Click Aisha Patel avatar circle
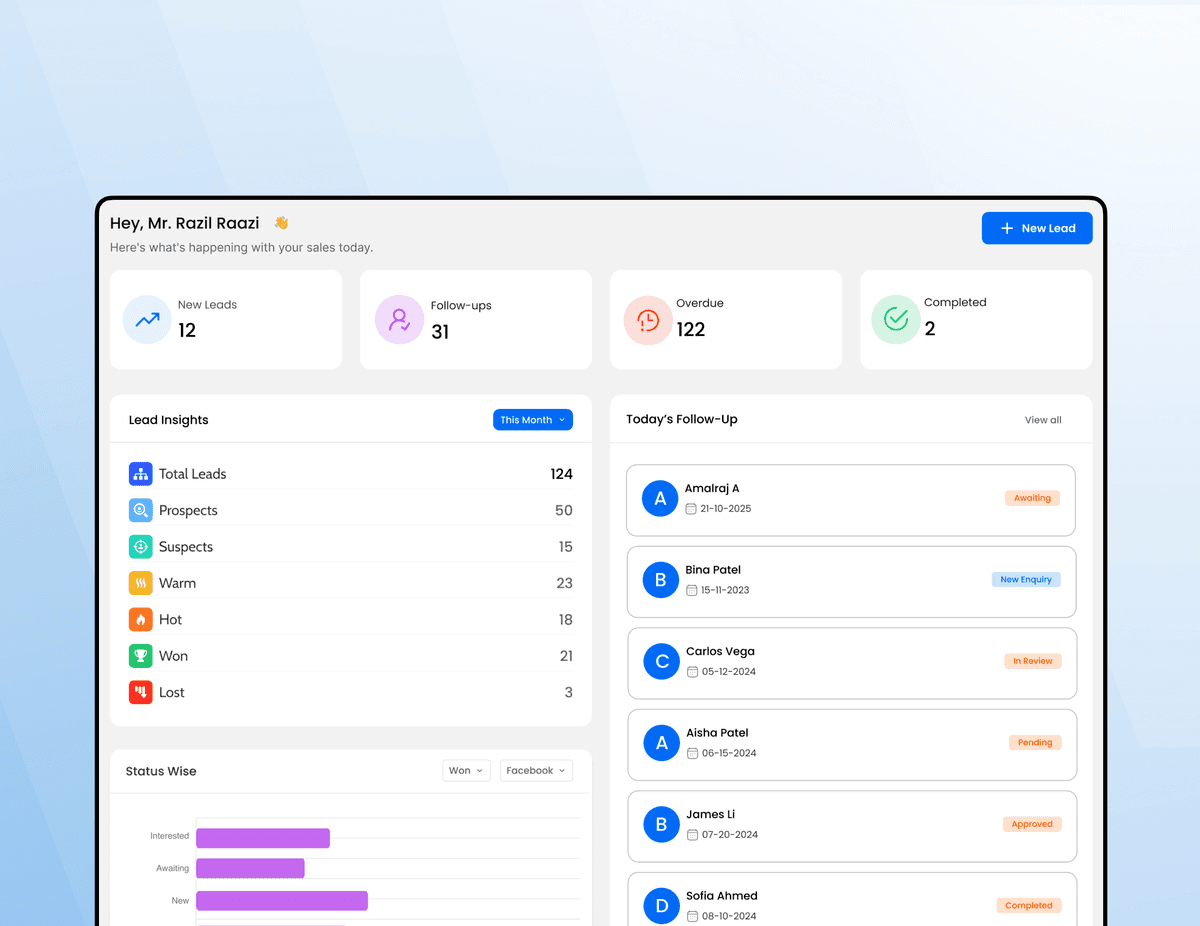 point(661,743)
